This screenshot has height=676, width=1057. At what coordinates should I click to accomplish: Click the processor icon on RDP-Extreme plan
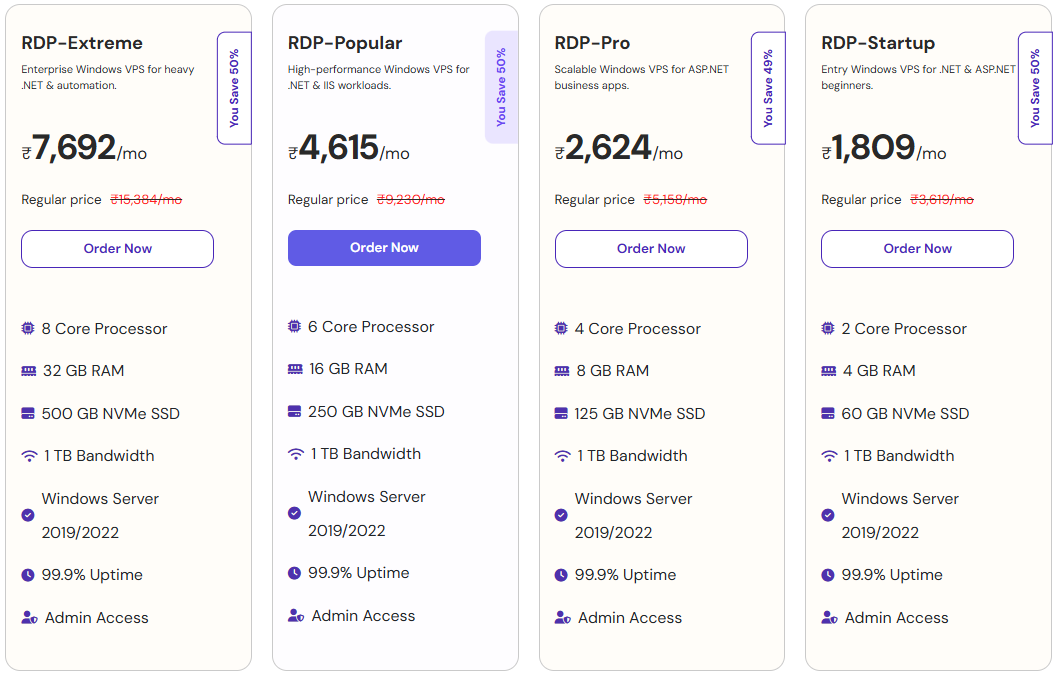pyautogui.click(x=27, y=327)
